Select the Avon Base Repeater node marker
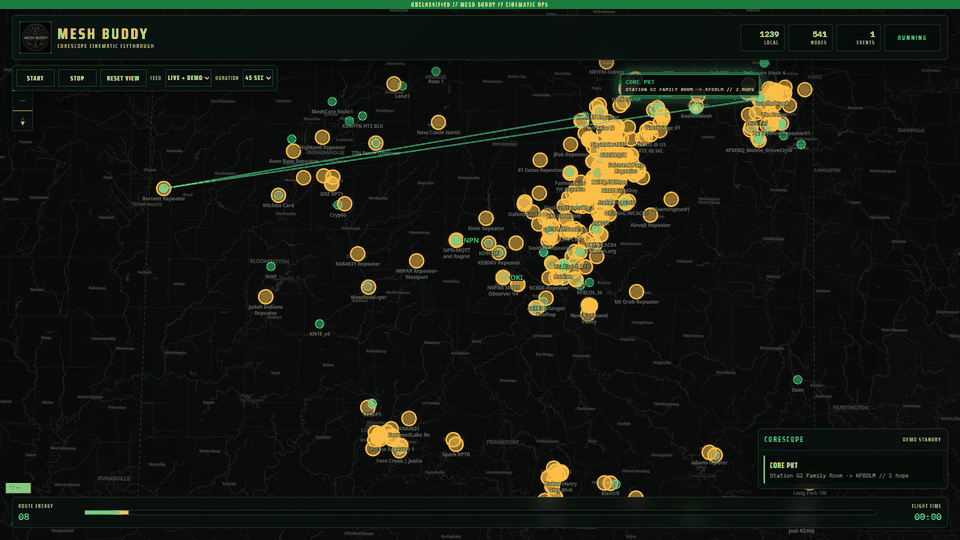960x540 pixels. click(x=293, y=151)
